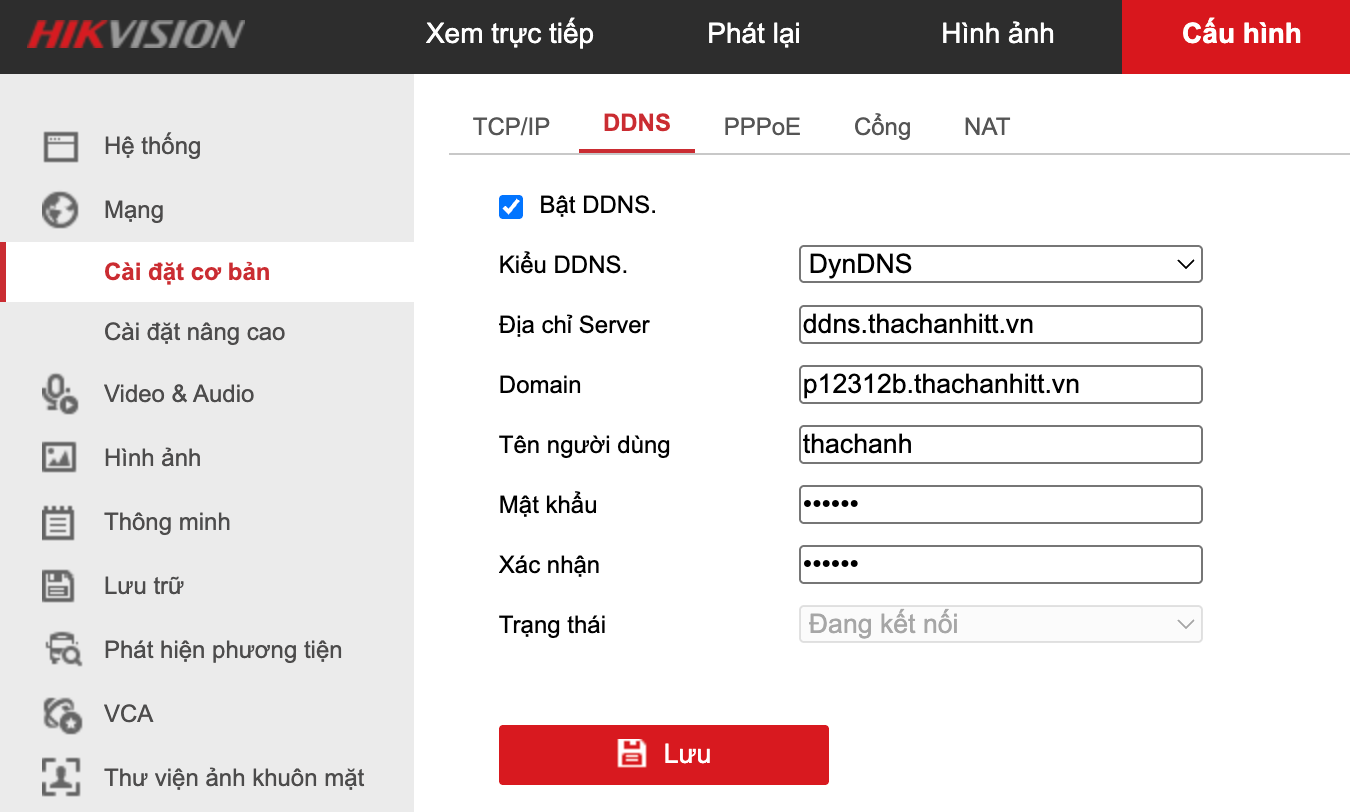The width and height of the screenshot is (1350, 812).
Task: Open Thư viện ảnh khuôn mặt icon
Action: pos(60,778)
